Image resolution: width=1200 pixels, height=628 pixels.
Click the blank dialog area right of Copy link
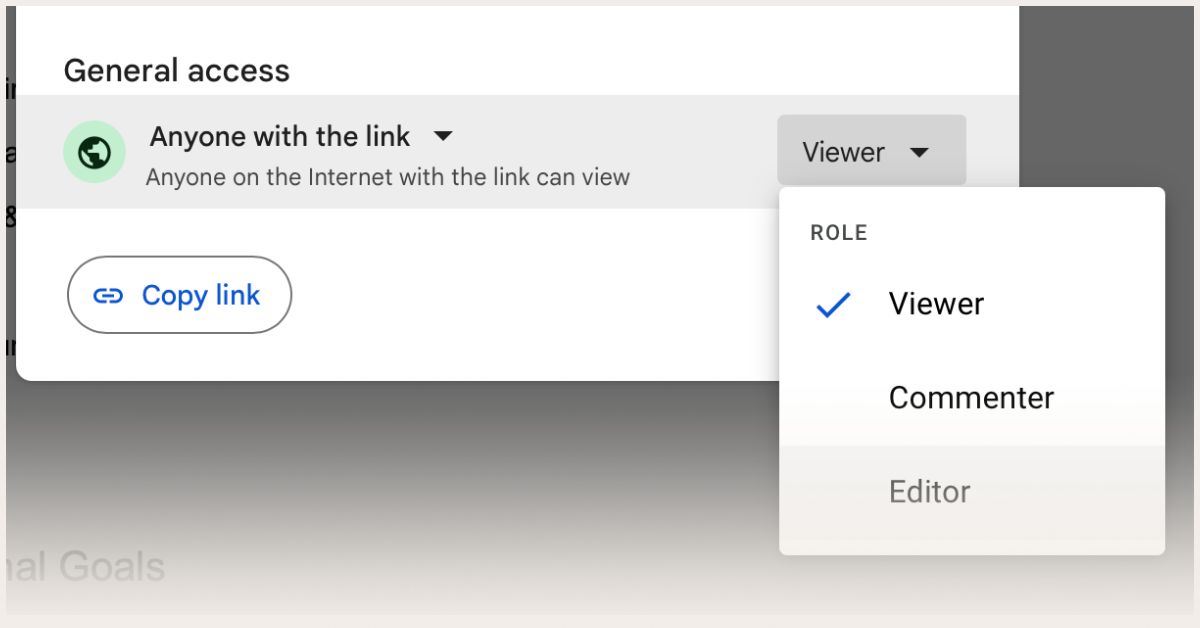point(530,295)
